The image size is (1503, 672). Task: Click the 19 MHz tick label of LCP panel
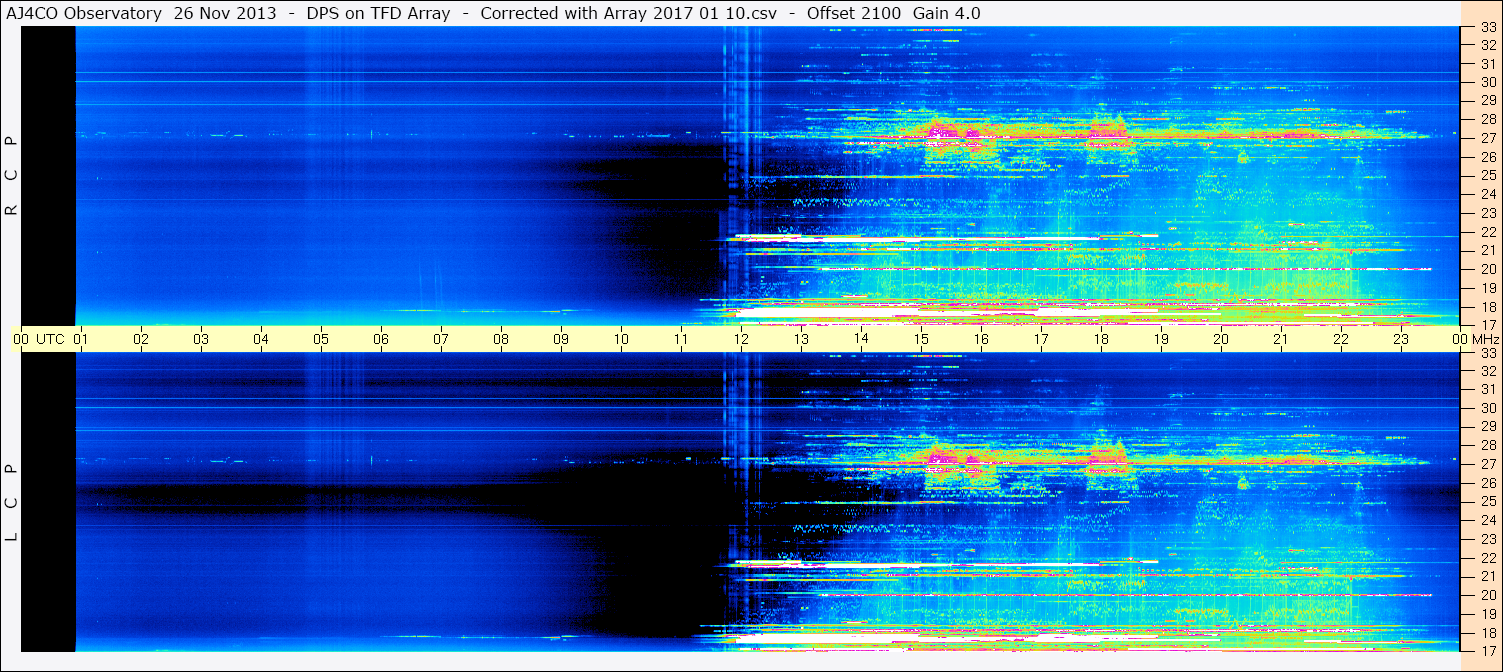1488,614
